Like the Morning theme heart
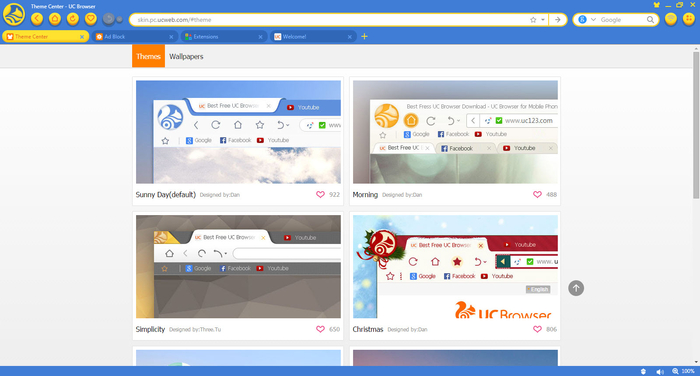The image size is (700, 376). (x=537, y=194)
